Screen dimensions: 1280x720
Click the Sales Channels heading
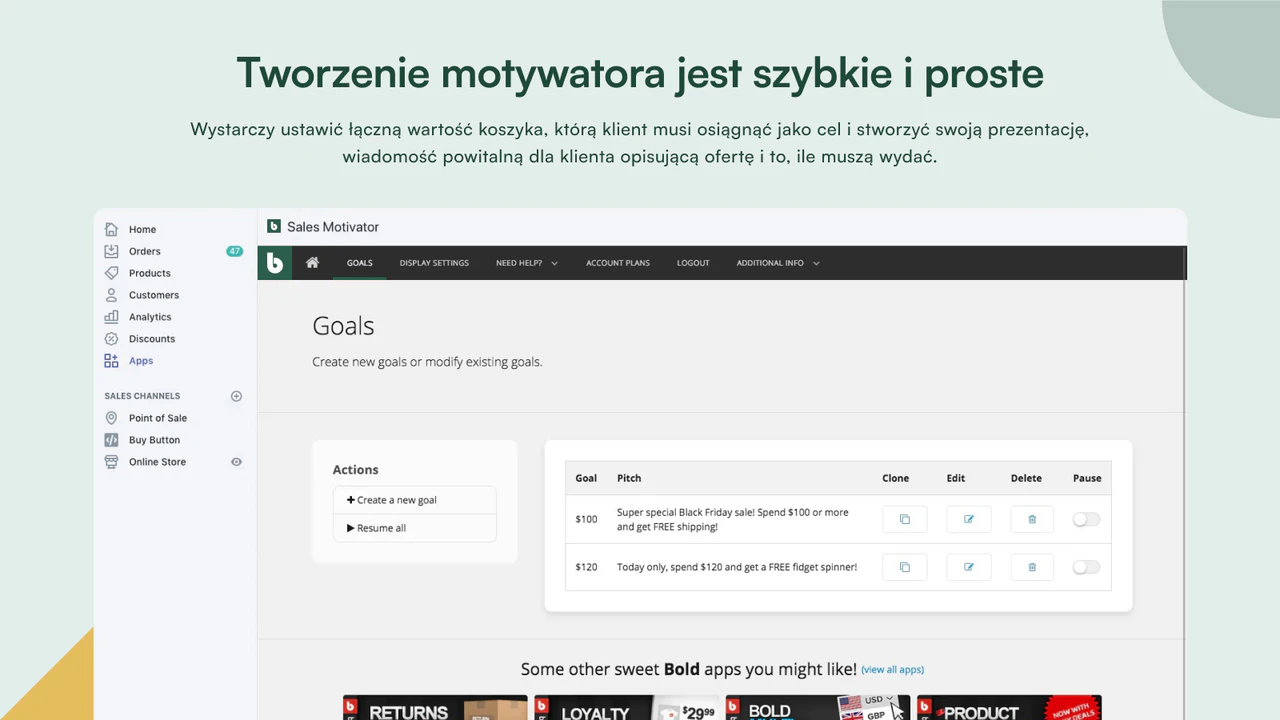click(x=142, y=396)
